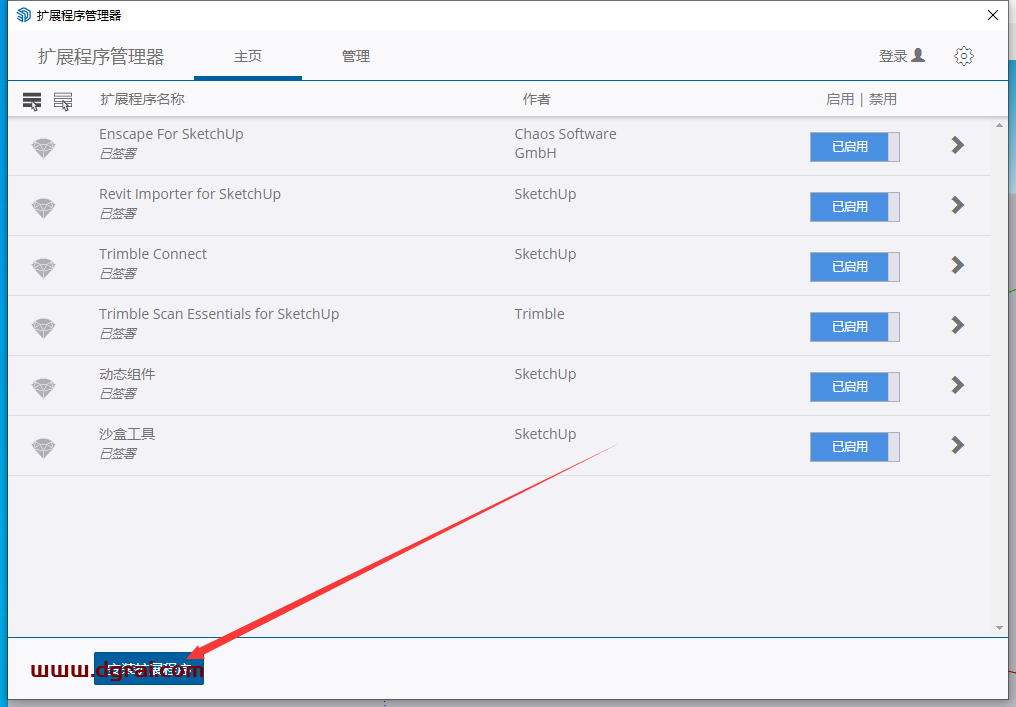Click 已签署 under 沙盒工具

118,454
